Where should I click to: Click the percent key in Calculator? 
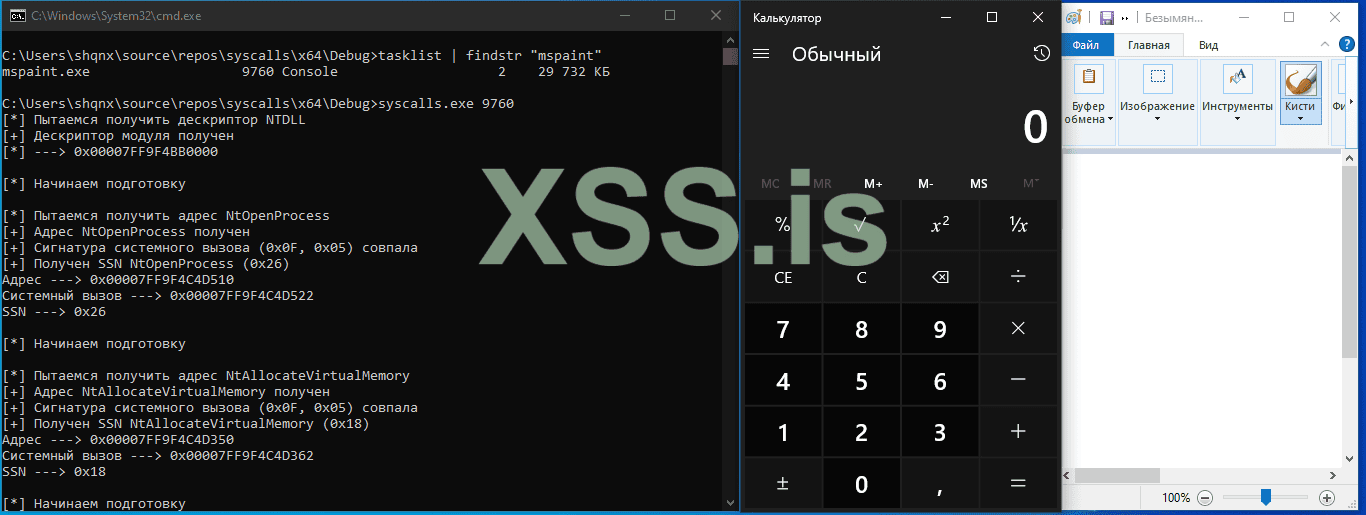pyautogui.click(x=783, y=225)
